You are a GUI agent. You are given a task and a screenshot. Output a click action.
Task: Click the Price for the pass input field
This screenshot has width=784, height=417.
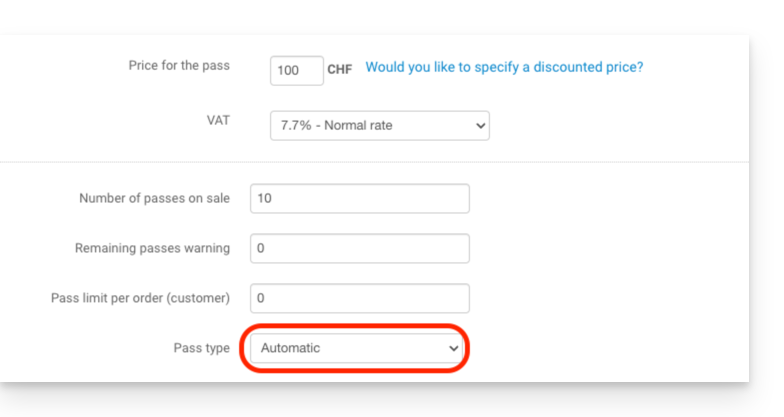pos(296,70)
